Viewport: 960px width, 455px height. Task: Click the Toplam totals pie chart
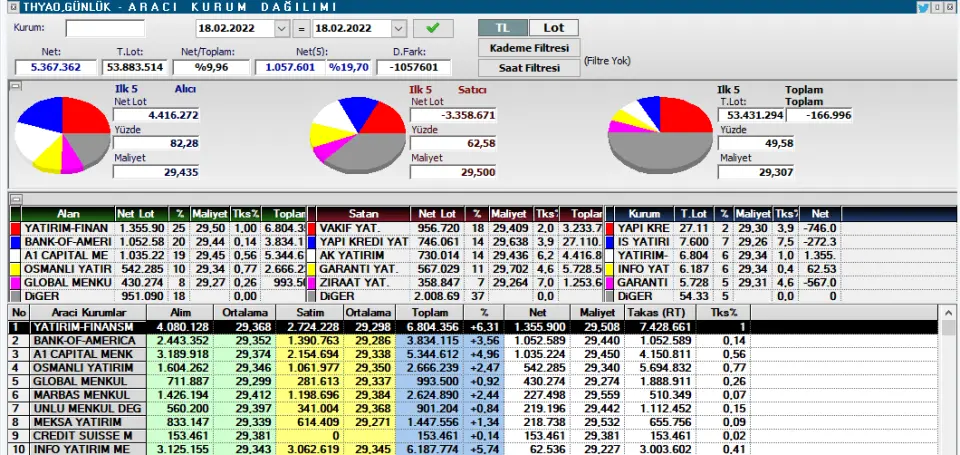tap(658, 137)
